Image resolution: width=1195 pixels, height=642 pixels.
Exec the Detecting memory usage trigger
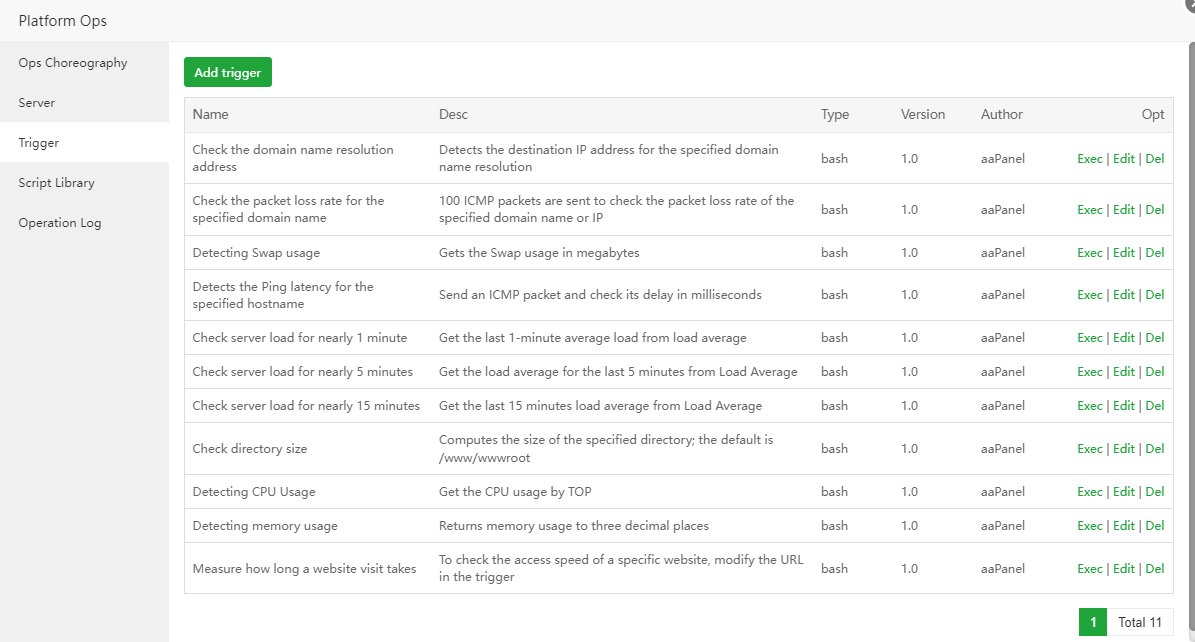(x=1090, y=526)
